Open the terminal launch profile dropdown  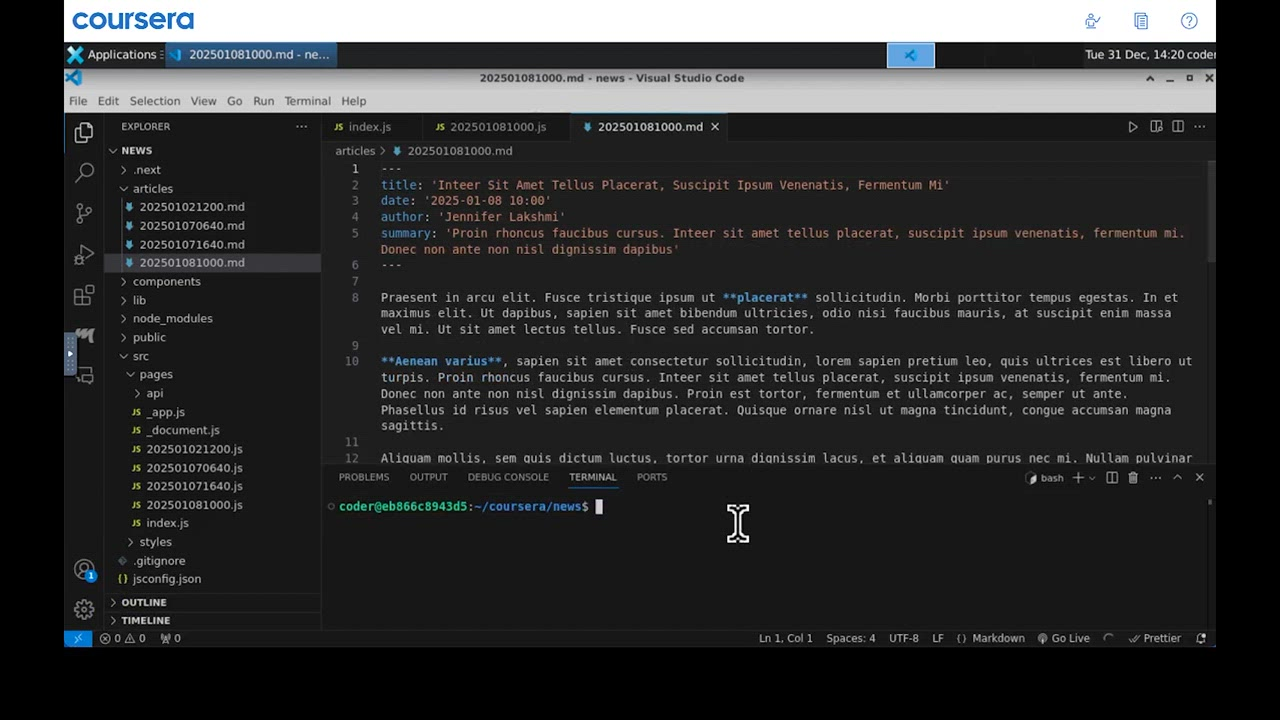pos(1092,478)
